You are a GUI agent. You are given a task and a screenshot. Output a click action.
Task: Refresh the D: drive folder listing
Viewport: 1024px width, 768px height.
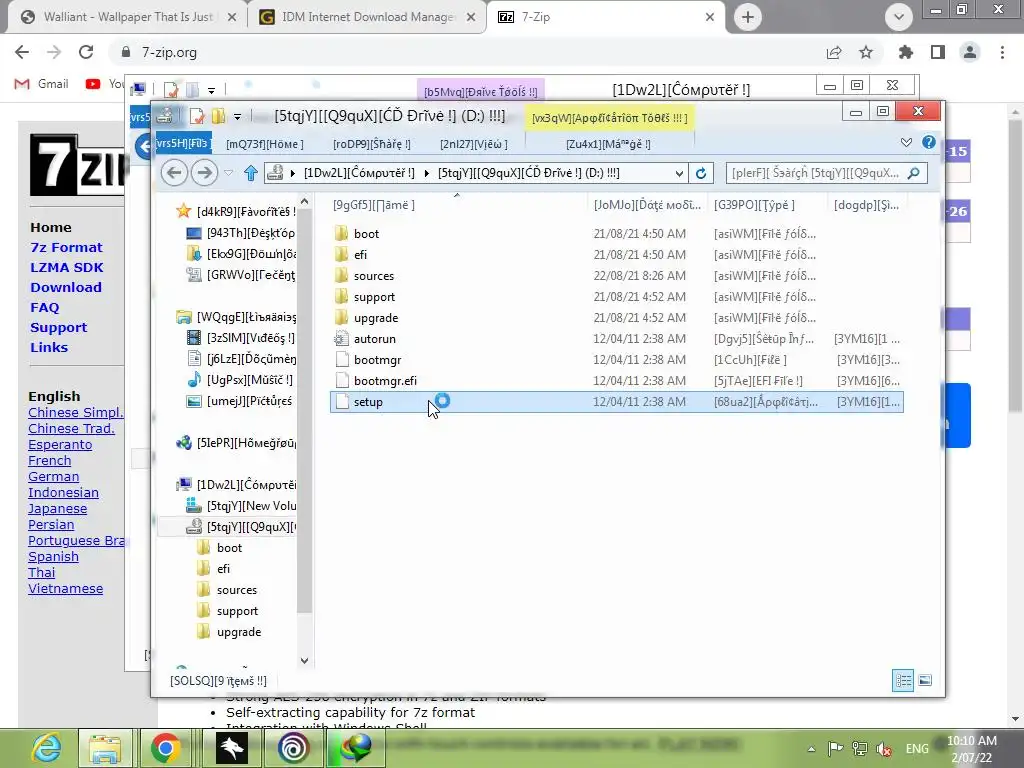[701, 173]
